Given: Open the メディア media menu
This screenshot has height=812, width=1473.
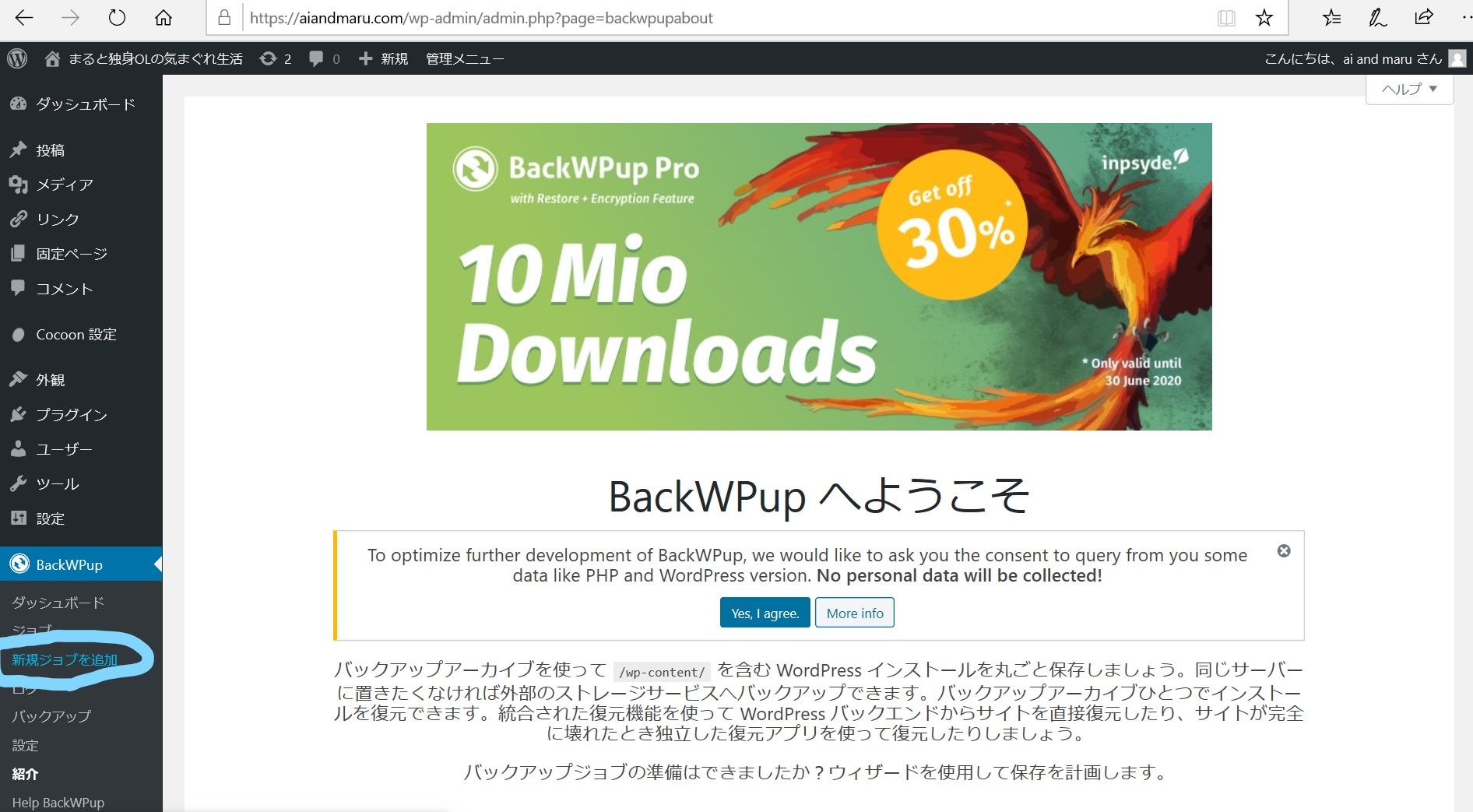Looking at the screenshot, I should click(x=81, y=185).
